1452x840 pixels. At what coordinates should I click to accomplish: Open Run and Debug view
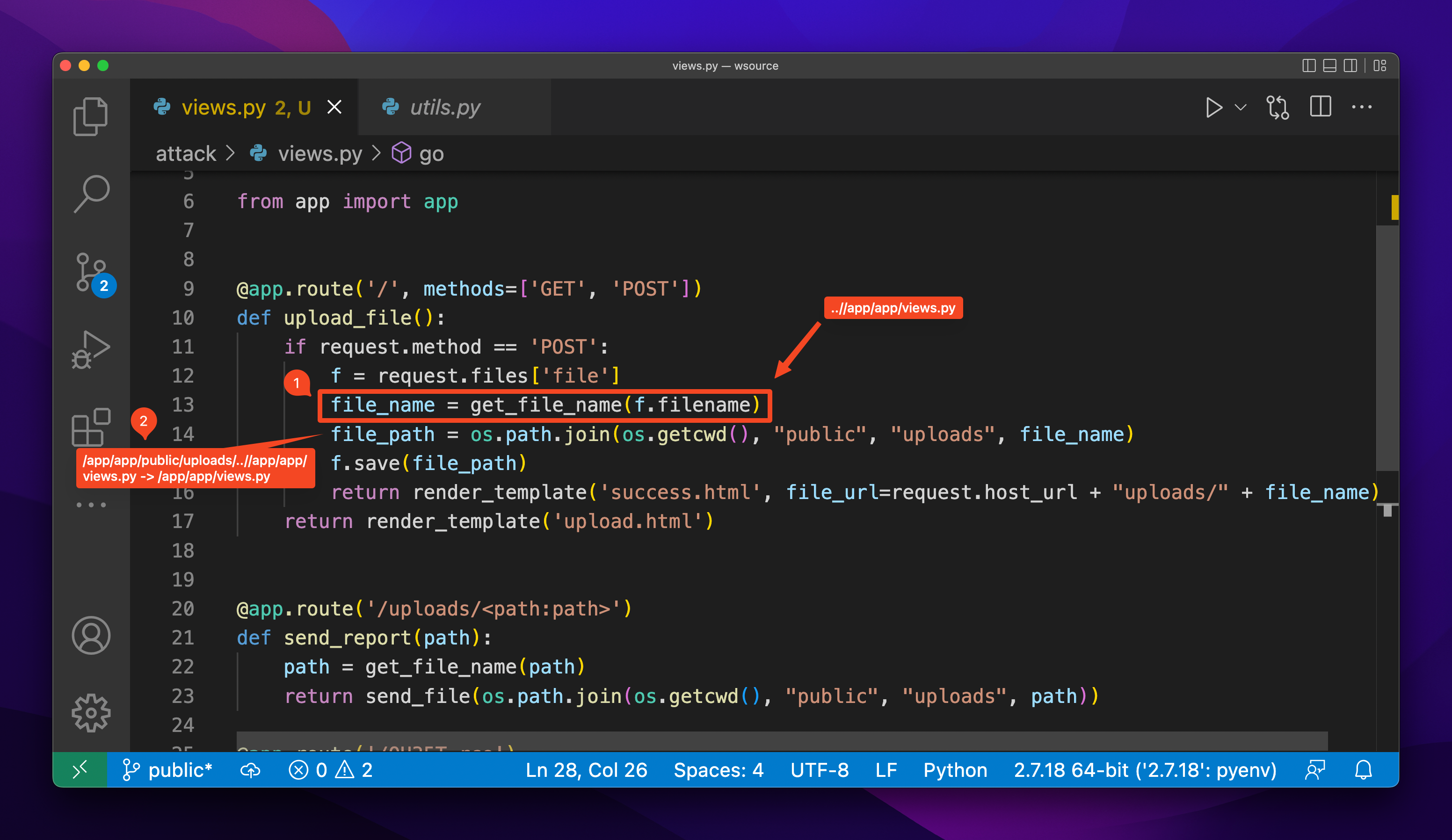tap(90, 350)
